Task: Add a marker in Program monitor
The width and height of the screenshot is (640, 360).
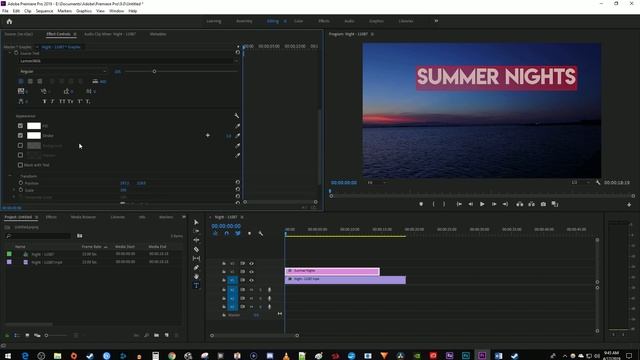Action: click(421, 204)
